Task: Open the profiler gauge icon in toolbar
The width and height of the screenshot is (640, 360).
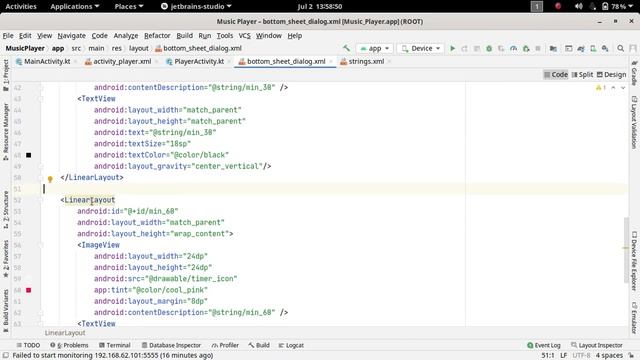Action: (x=513, y=48)
